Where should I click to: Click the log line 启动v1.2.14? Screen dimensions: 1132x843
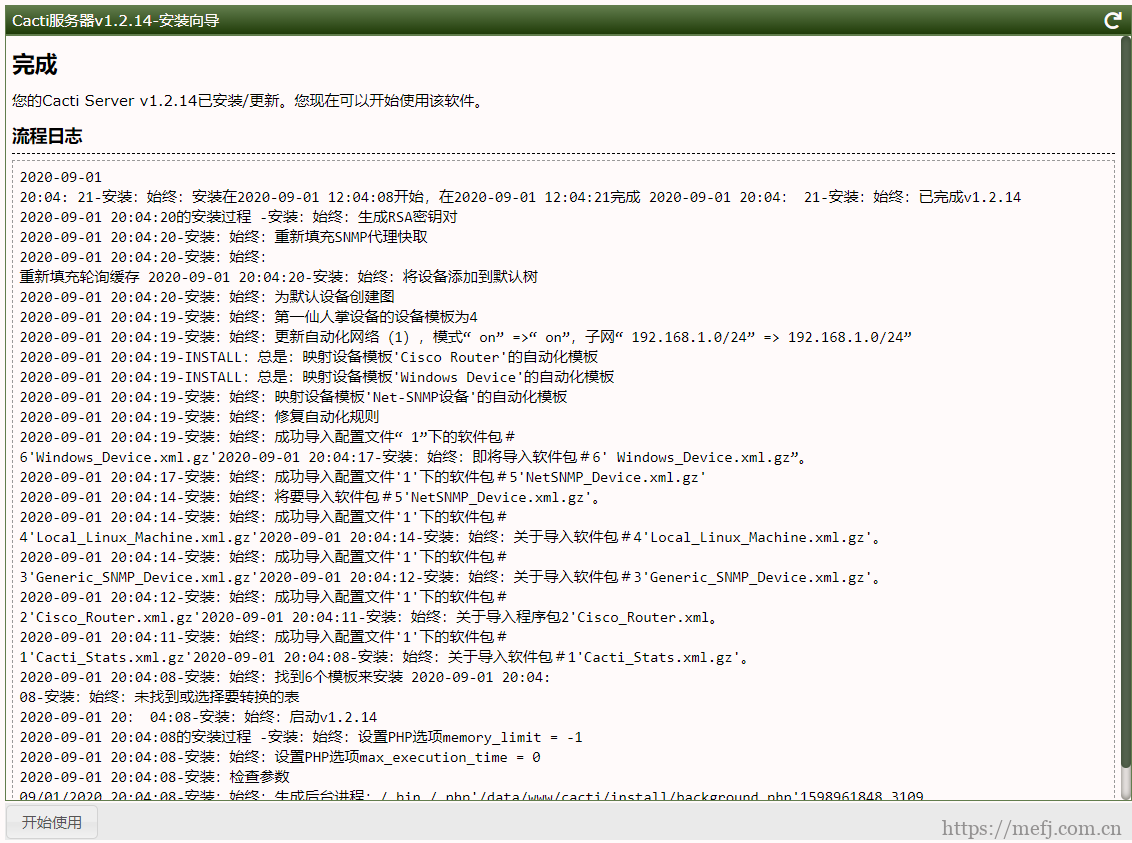199,717
